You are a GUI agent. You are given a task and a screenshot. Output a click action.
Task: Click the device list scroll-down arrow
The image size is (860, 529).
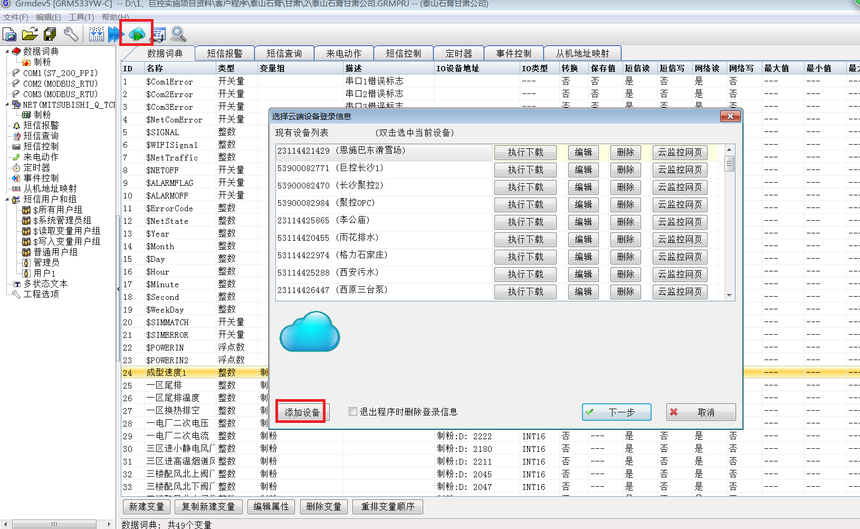[729, 295]
